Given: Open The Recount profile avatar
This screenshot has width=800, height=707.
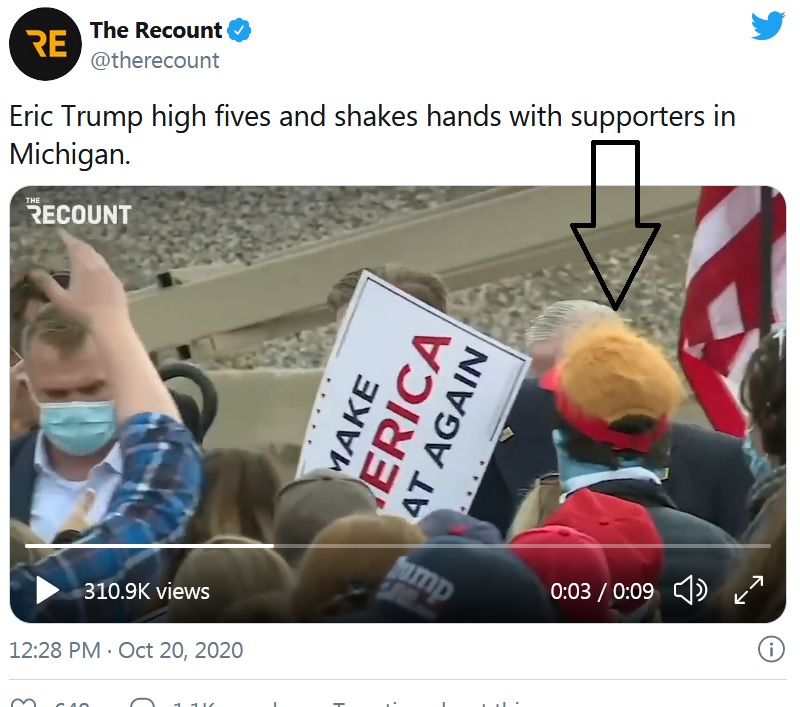Looking at the screenshot, I should point(45,44).
